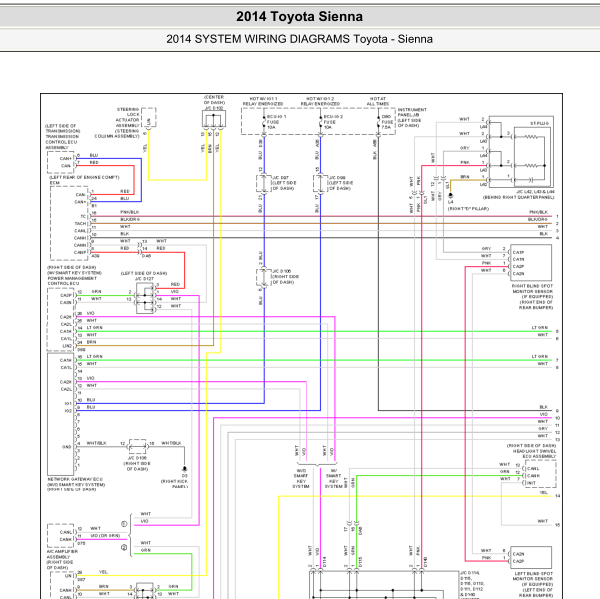The image size is (600, 599).
Task: Click the 'CA1N' pin on right blind spot sensor
Action: [x=518, y=260]
